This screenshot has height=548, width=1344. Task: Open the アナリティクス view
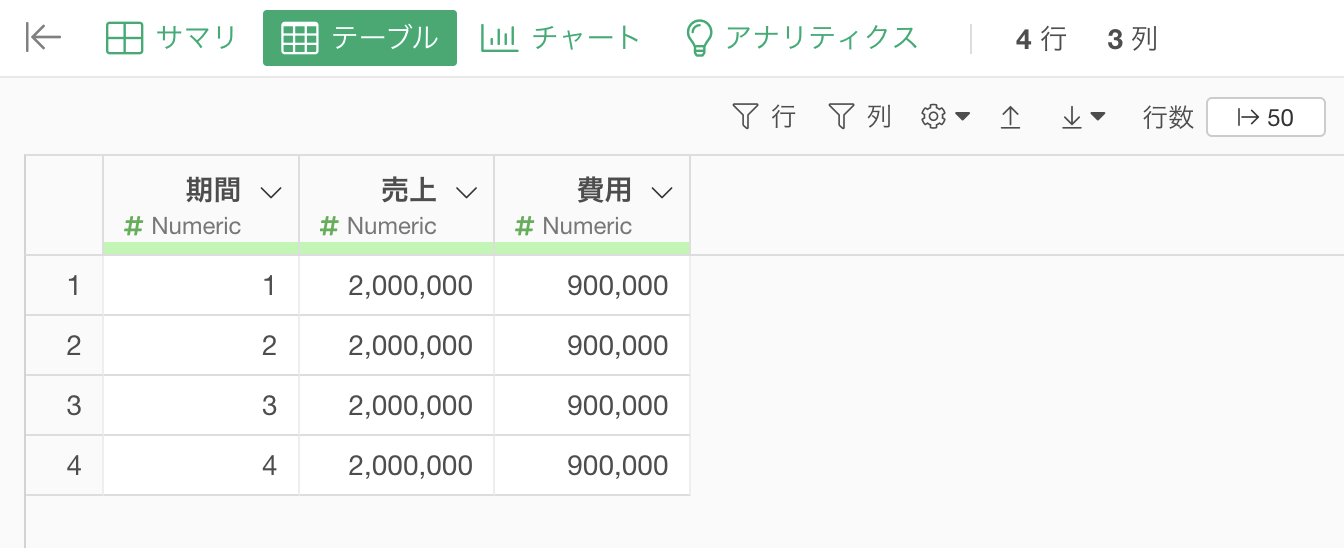pyautogui.click(x=801, y=38)
